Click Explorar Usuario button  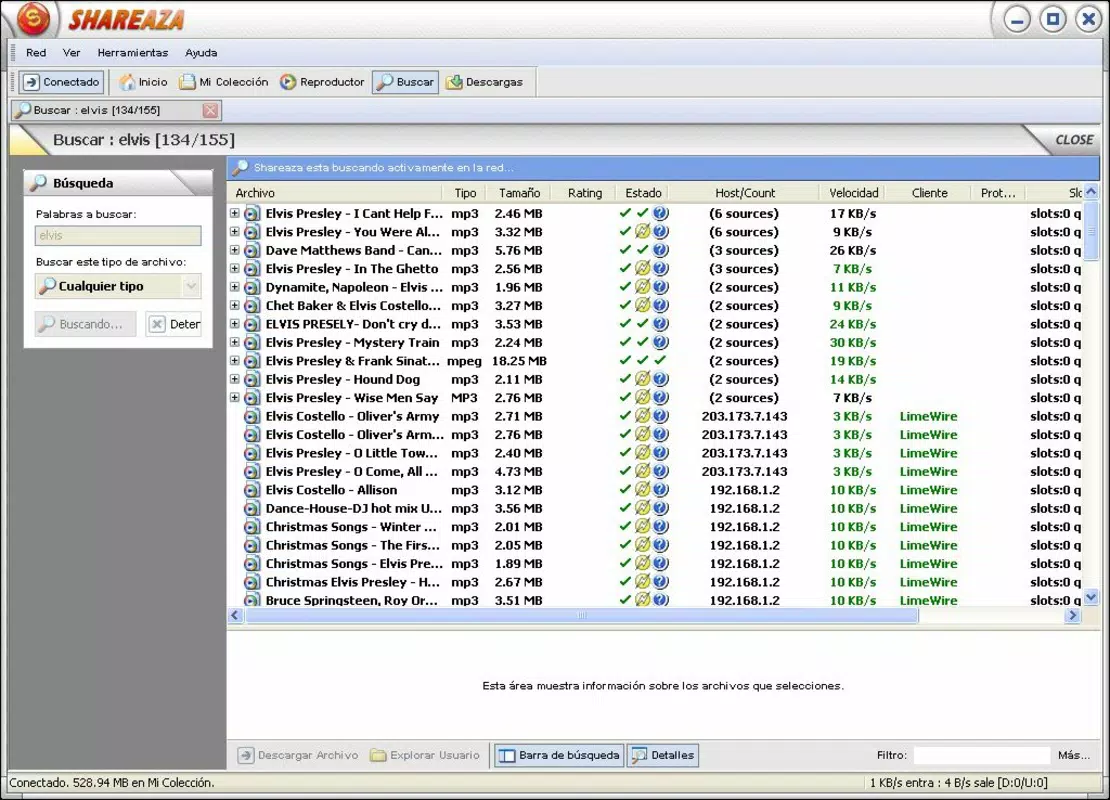[425, 755]
